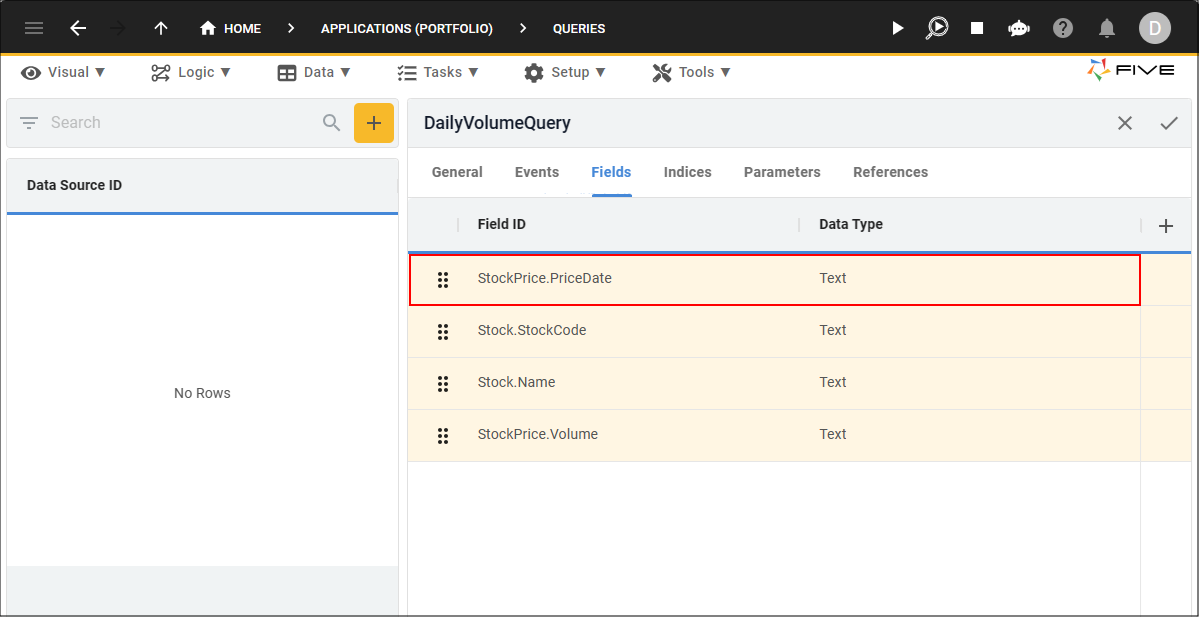Open the chatbot assistant icon

tap(1019, 29)
